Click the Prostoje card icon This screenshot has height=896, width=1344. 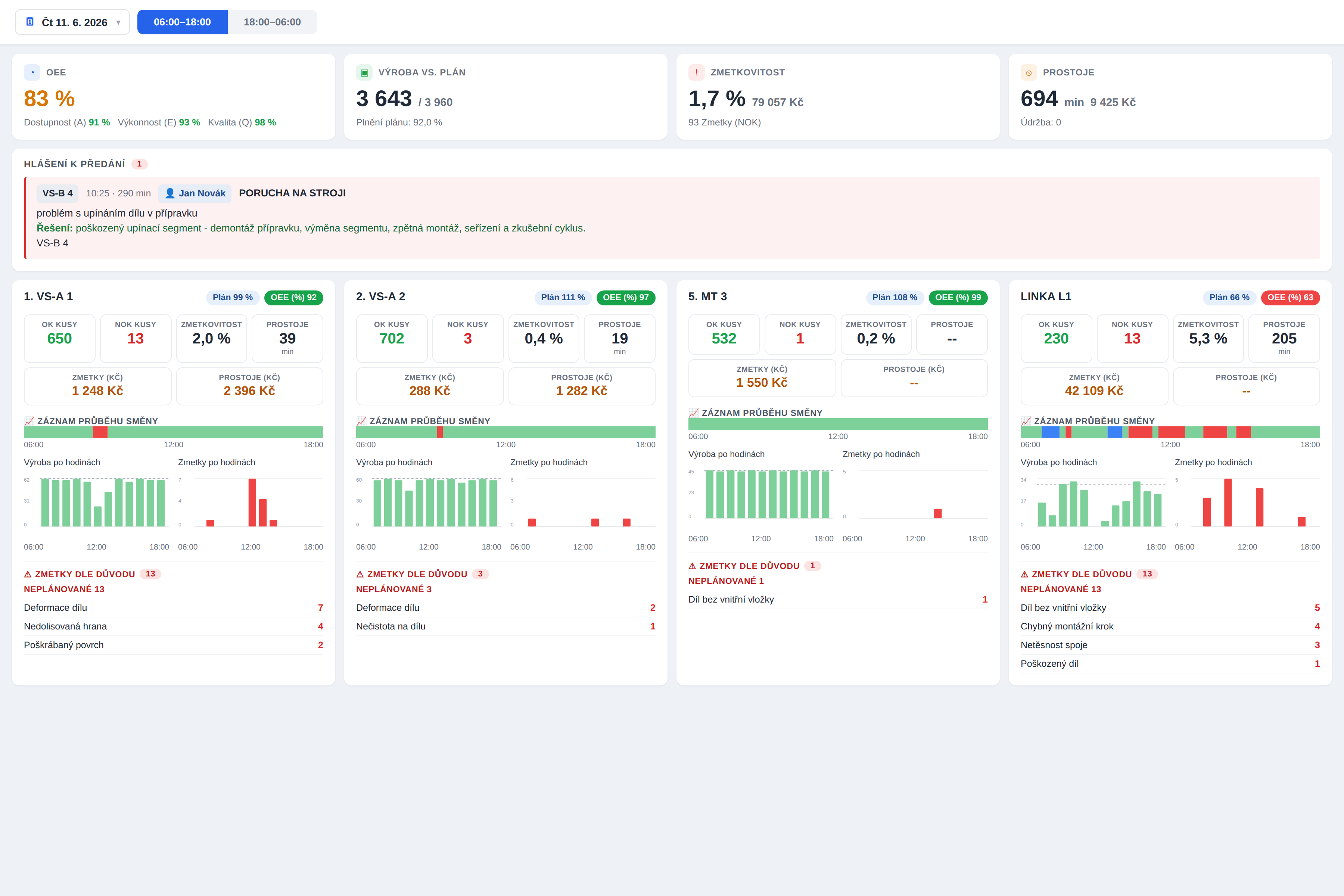tap(1029, 72)
